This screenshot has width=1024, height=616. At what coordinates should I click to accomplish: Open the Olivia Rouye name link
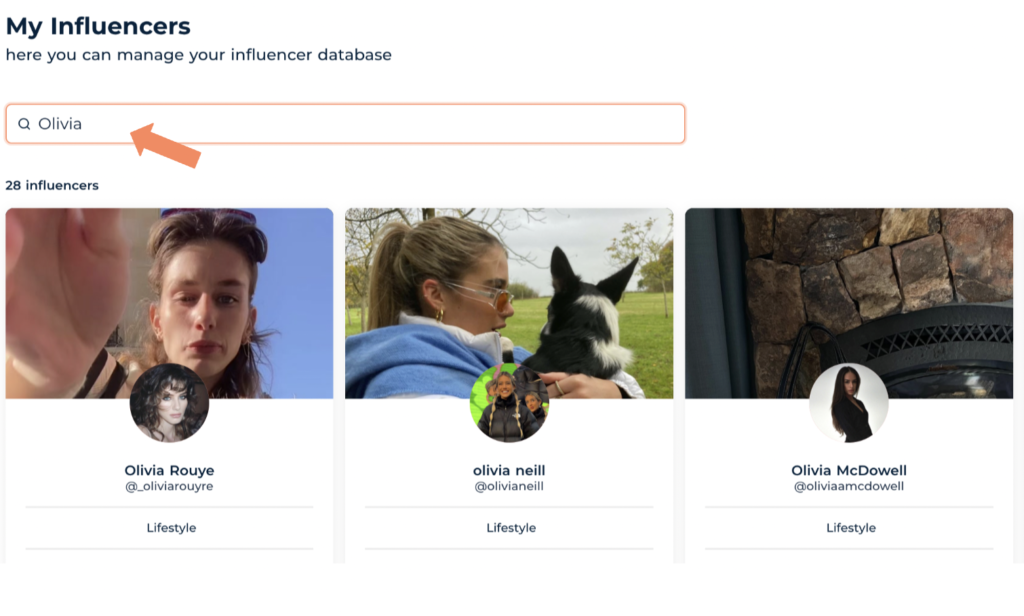point(169,470)
